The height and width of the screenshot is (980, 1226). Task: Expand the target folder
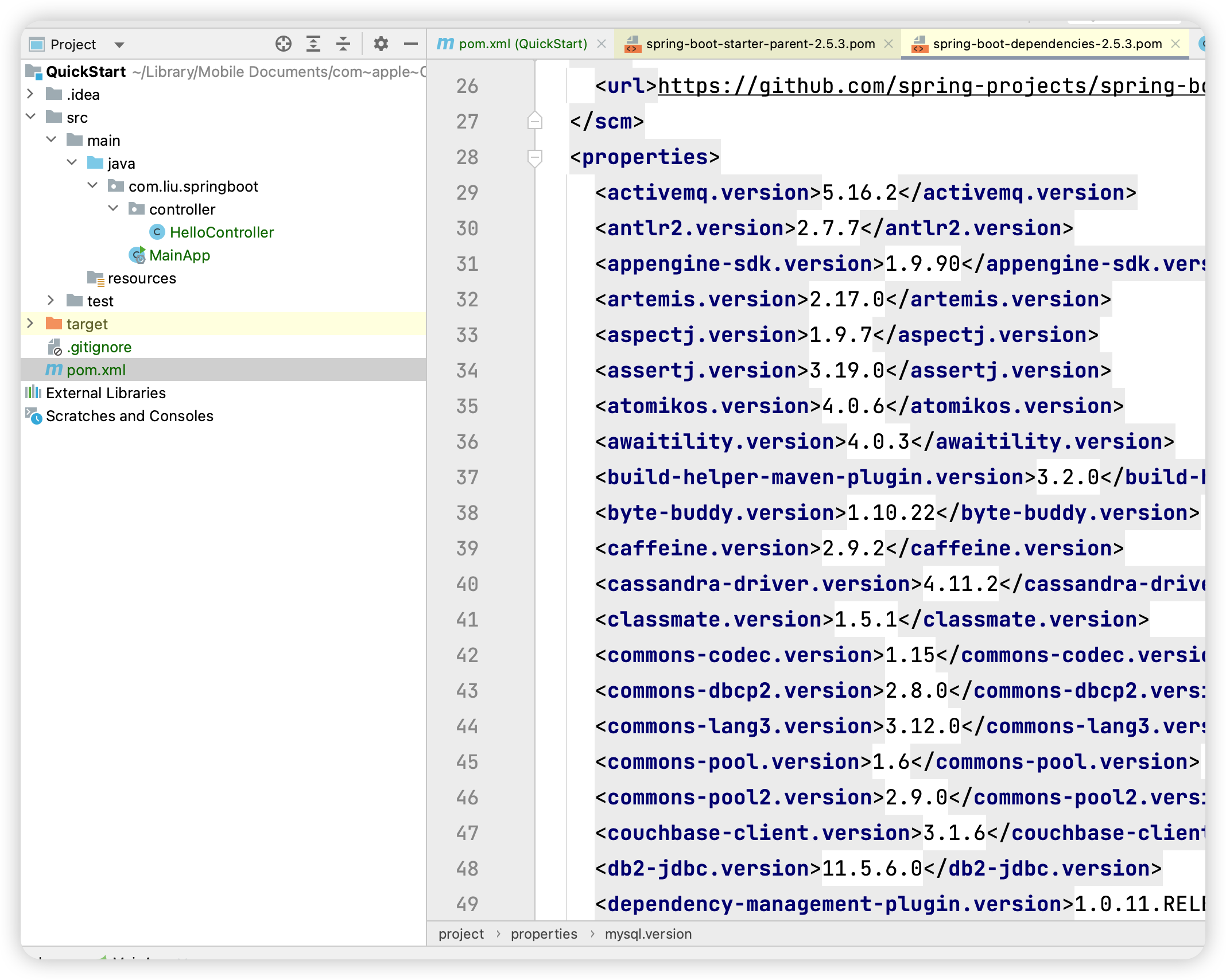point(31,324)
